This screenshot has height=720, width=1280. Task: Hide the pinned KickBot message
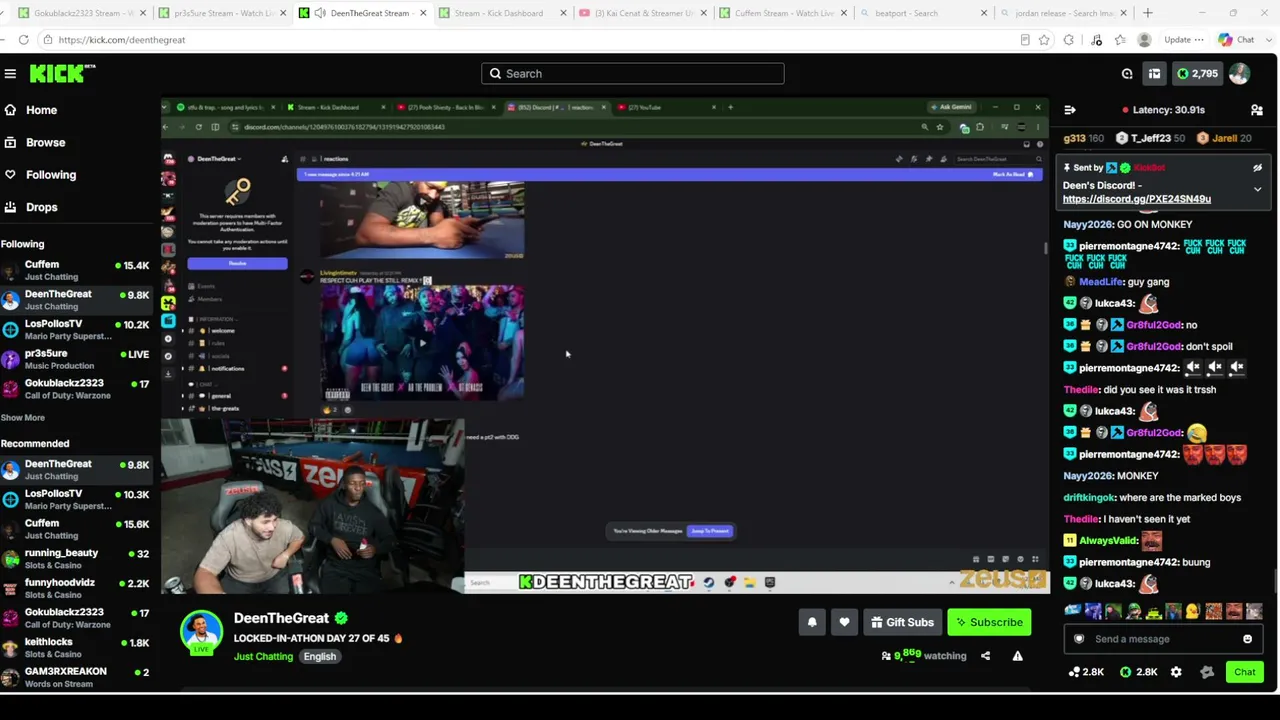[1257, 168]
